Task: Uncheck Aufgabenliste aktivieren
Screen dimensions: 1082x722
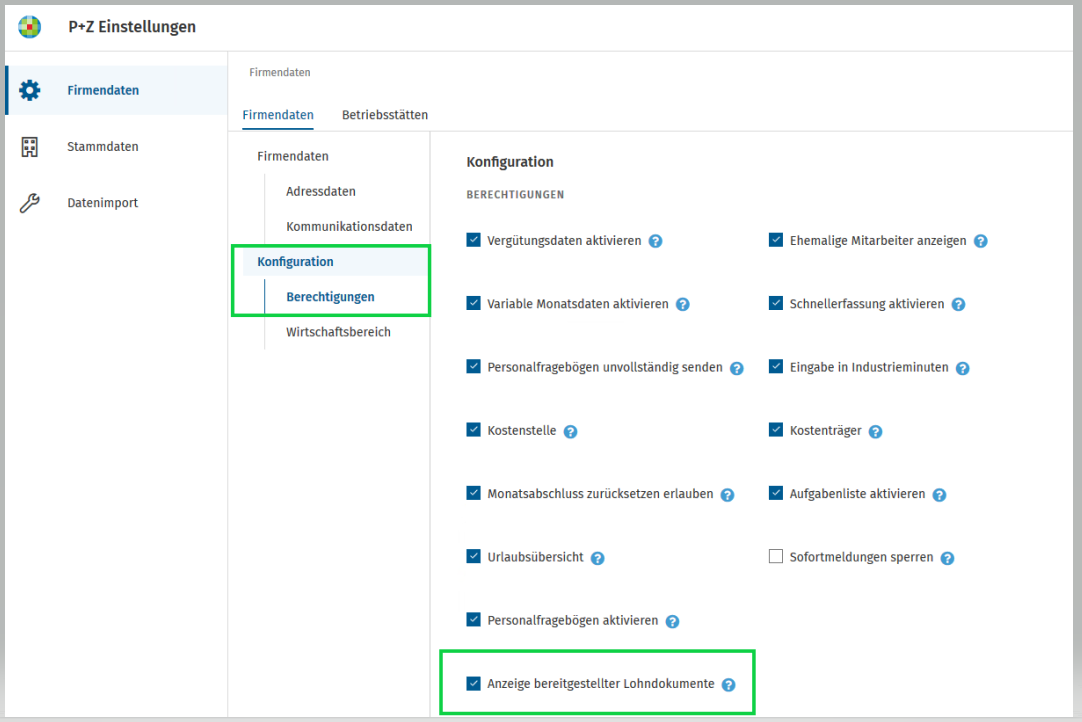Action: [776, 493]
